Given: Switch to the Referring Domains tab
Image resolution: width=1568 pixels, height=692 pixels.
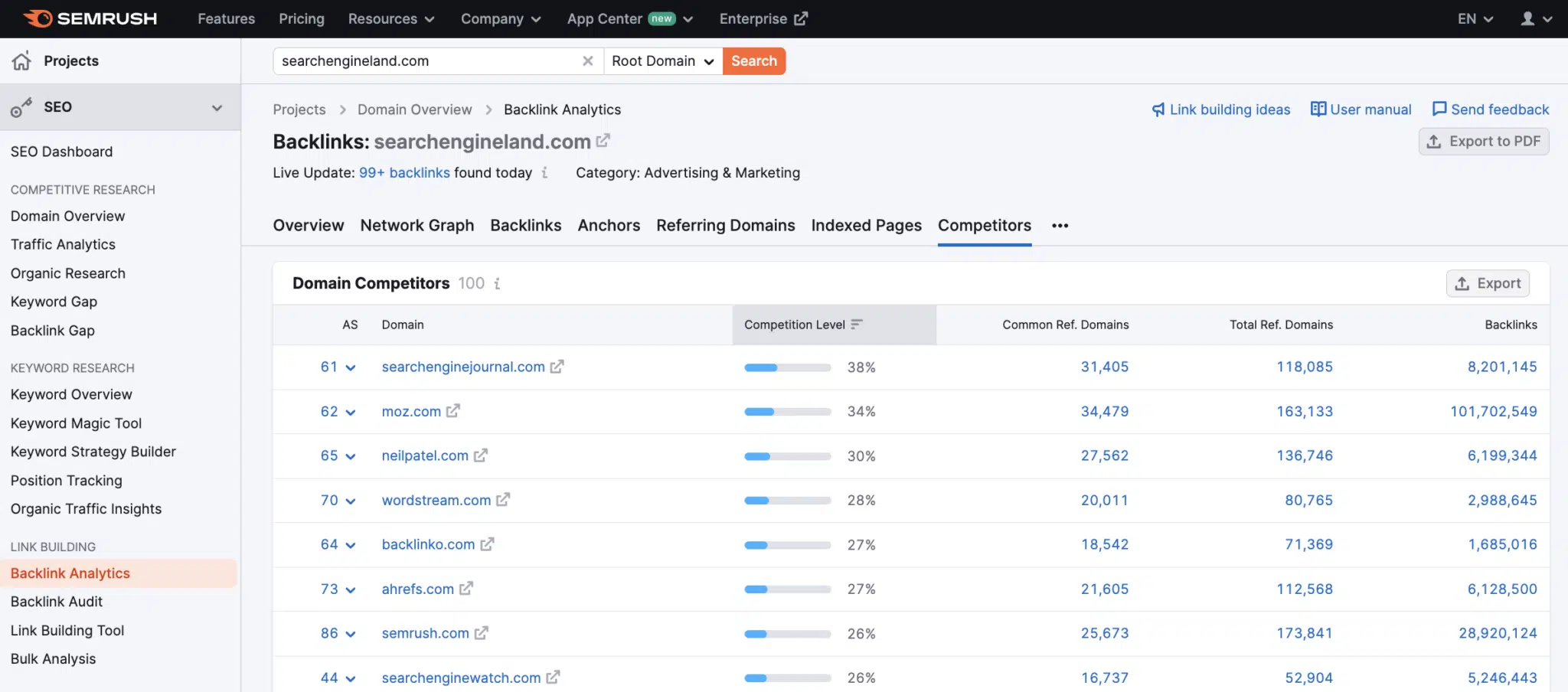Looking at the screenshot, I should [x=726, y=225].
